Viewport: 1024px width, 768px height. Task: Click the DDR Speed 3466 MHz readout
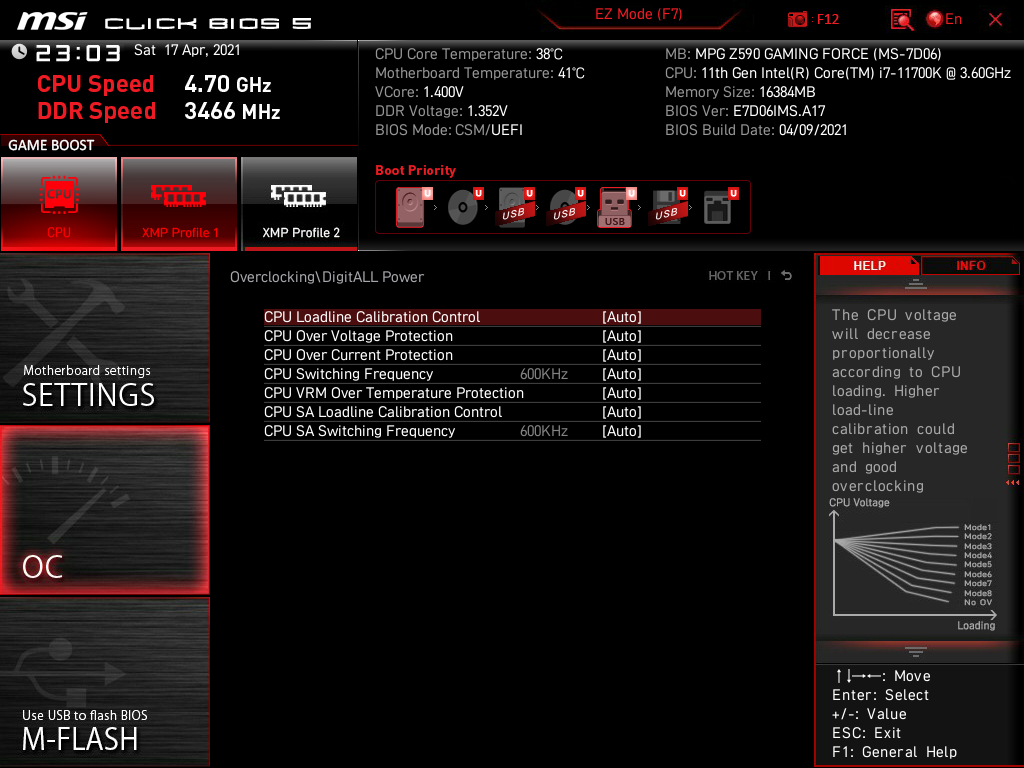(x=159, y=111)
